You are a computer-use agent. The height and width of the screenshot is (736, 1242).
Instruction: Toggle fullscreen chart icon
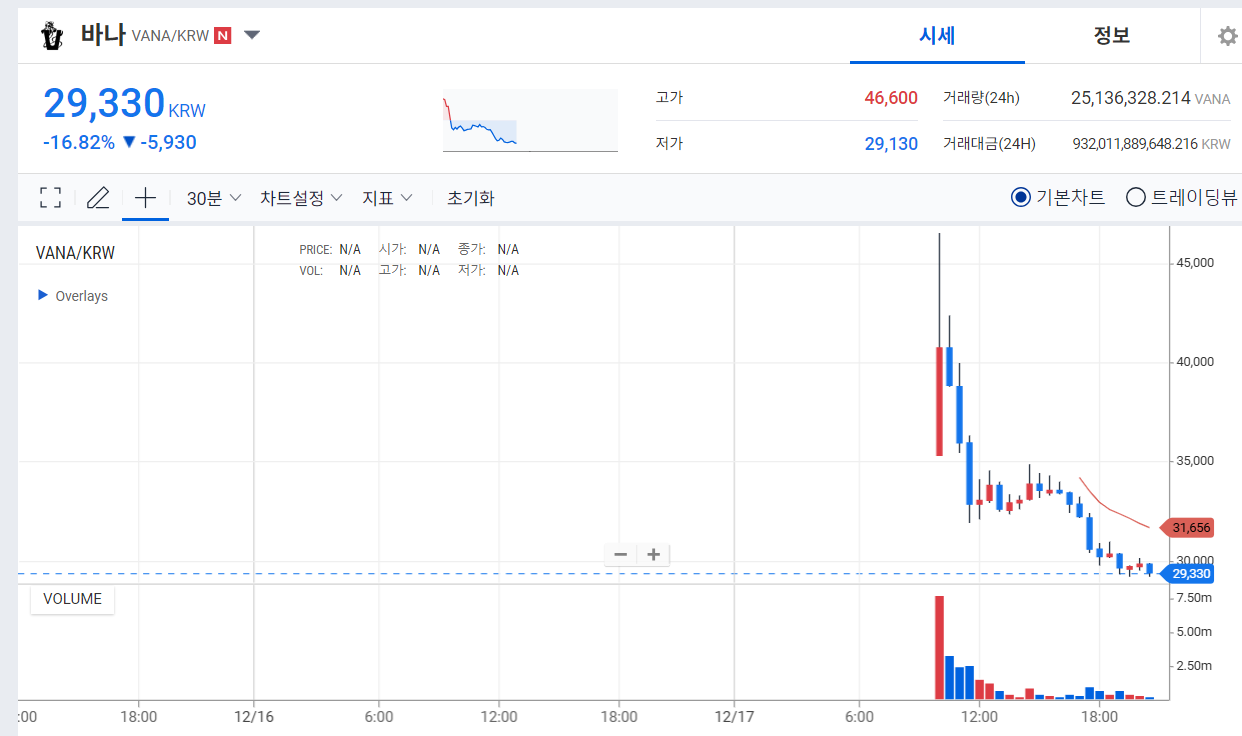[x=50, y=197]
